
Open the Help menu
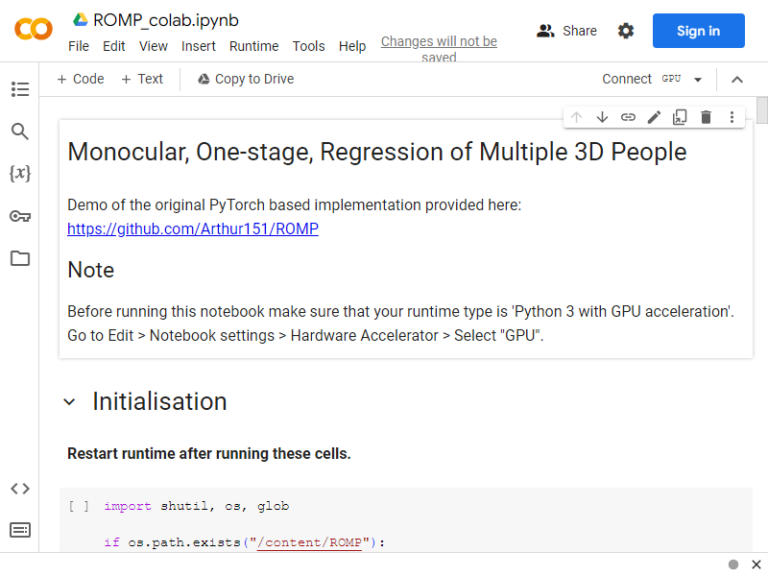coord(352,46)
